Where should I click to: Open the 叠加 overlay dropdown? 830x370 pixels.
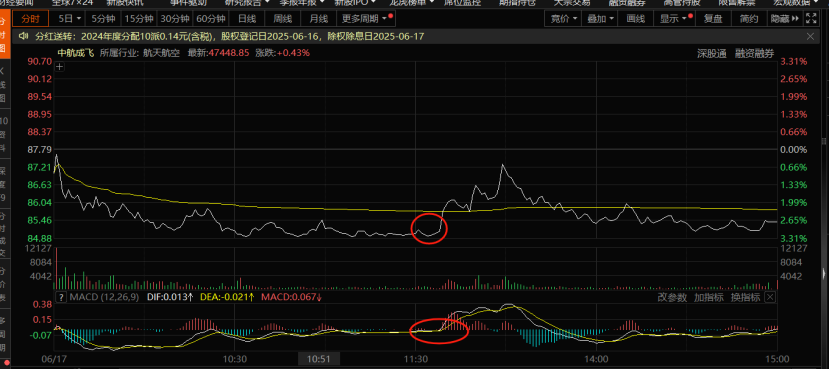601,19
